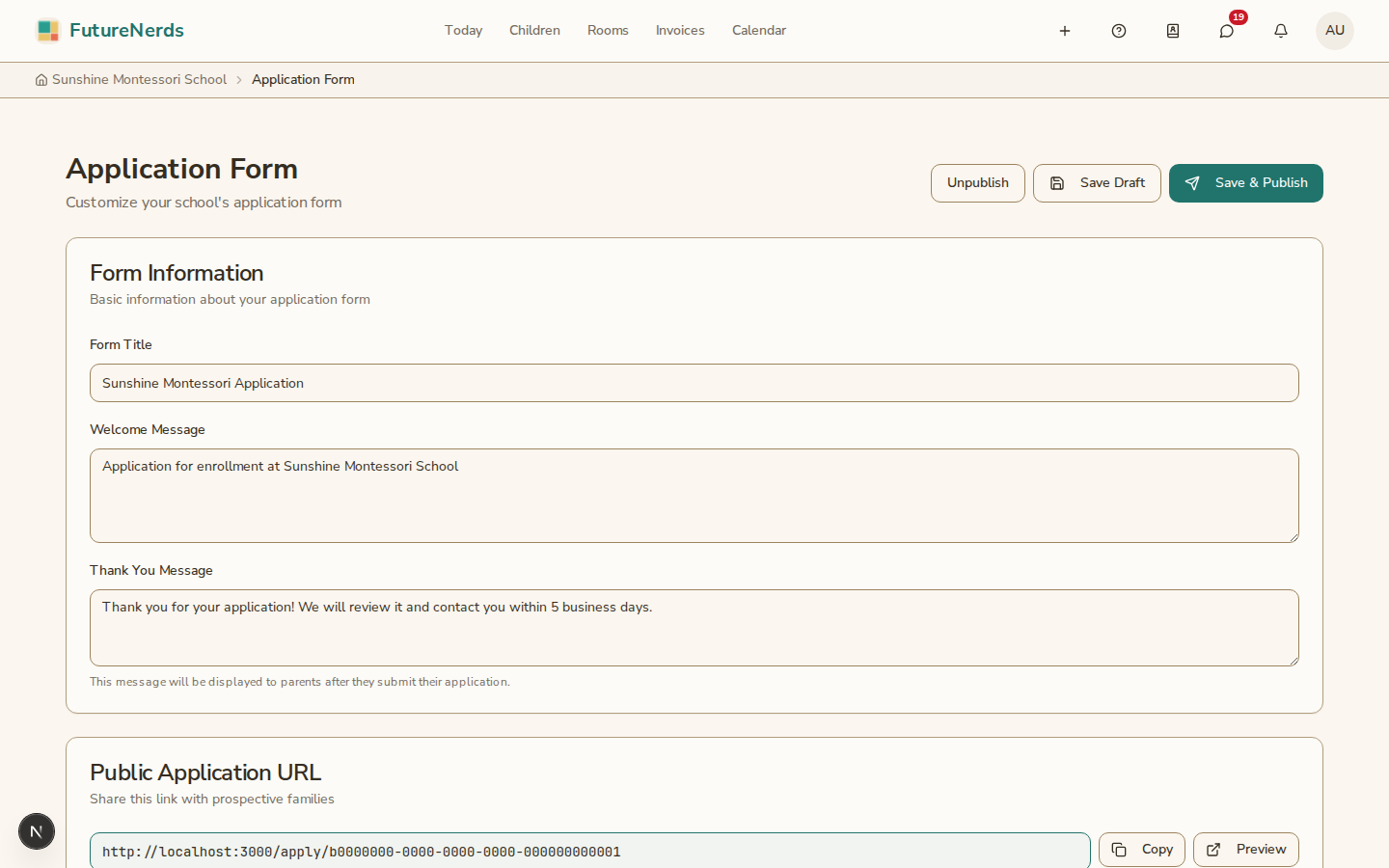Click the 'Public Application URL' heading

pyautogui.click(x=205, y=773)
